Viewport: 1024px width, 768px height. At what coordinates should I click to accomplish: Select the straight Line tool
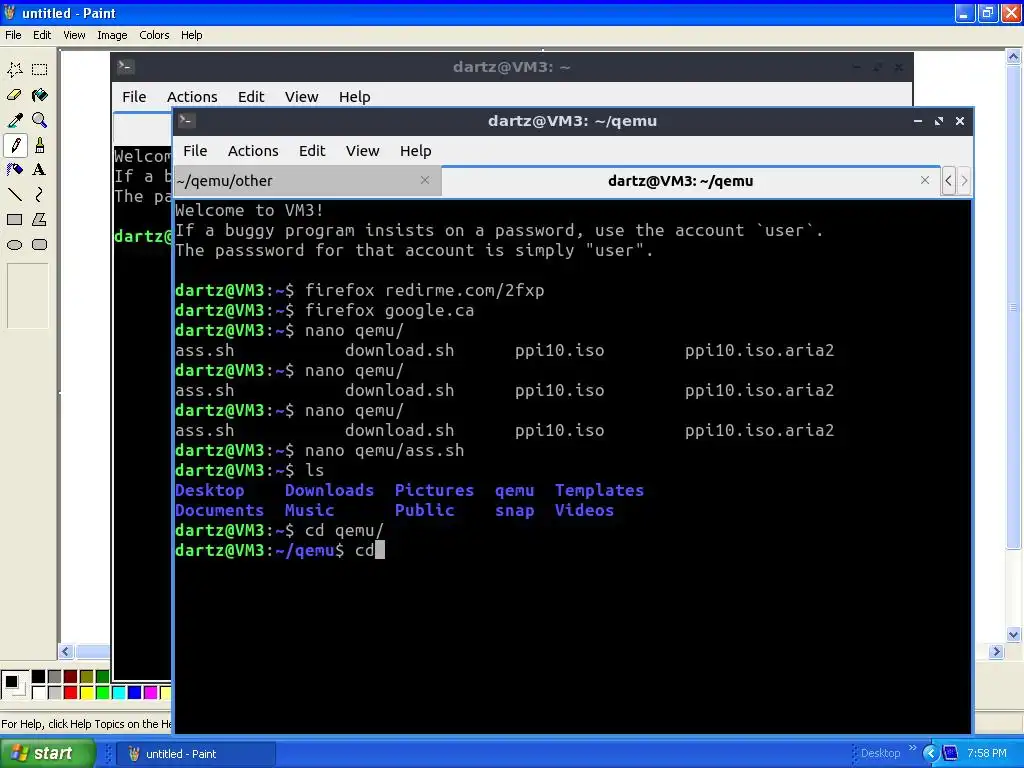coord(15,195)
